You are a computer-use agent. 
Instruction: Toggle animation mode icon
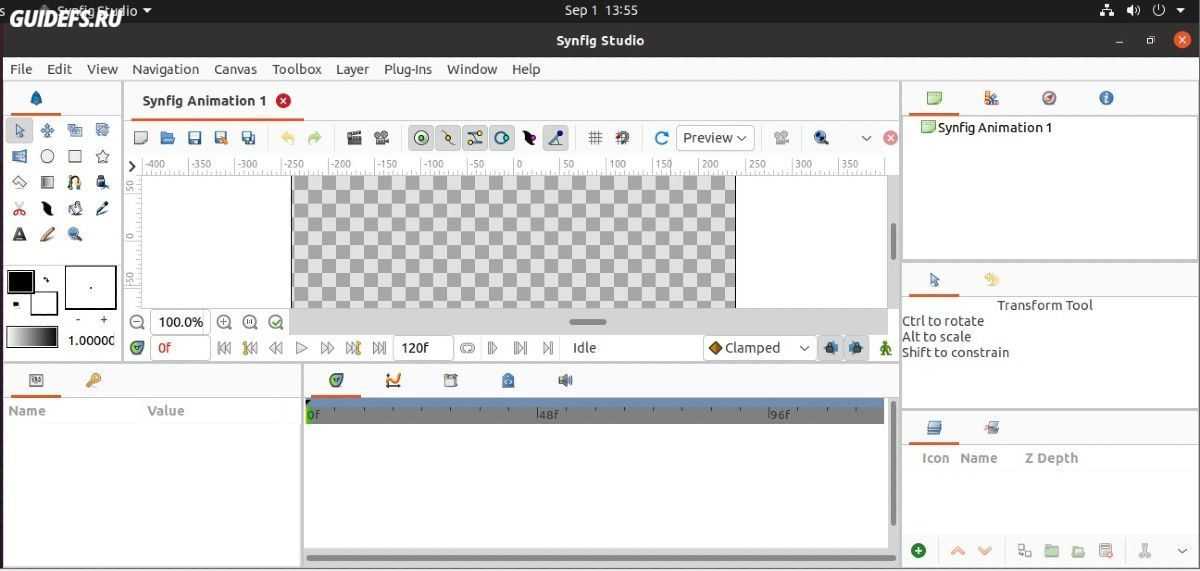[885, 348]
